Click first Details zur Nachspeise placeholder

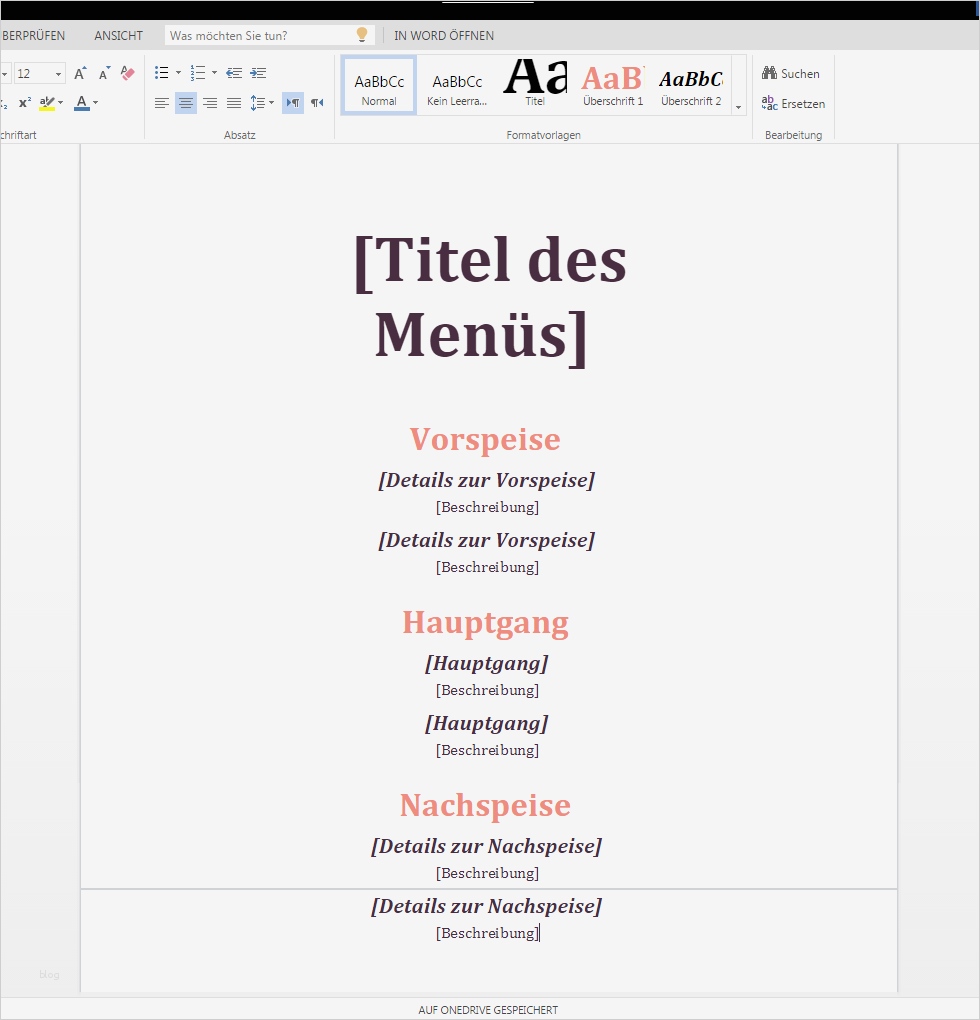tap(486, 846)
